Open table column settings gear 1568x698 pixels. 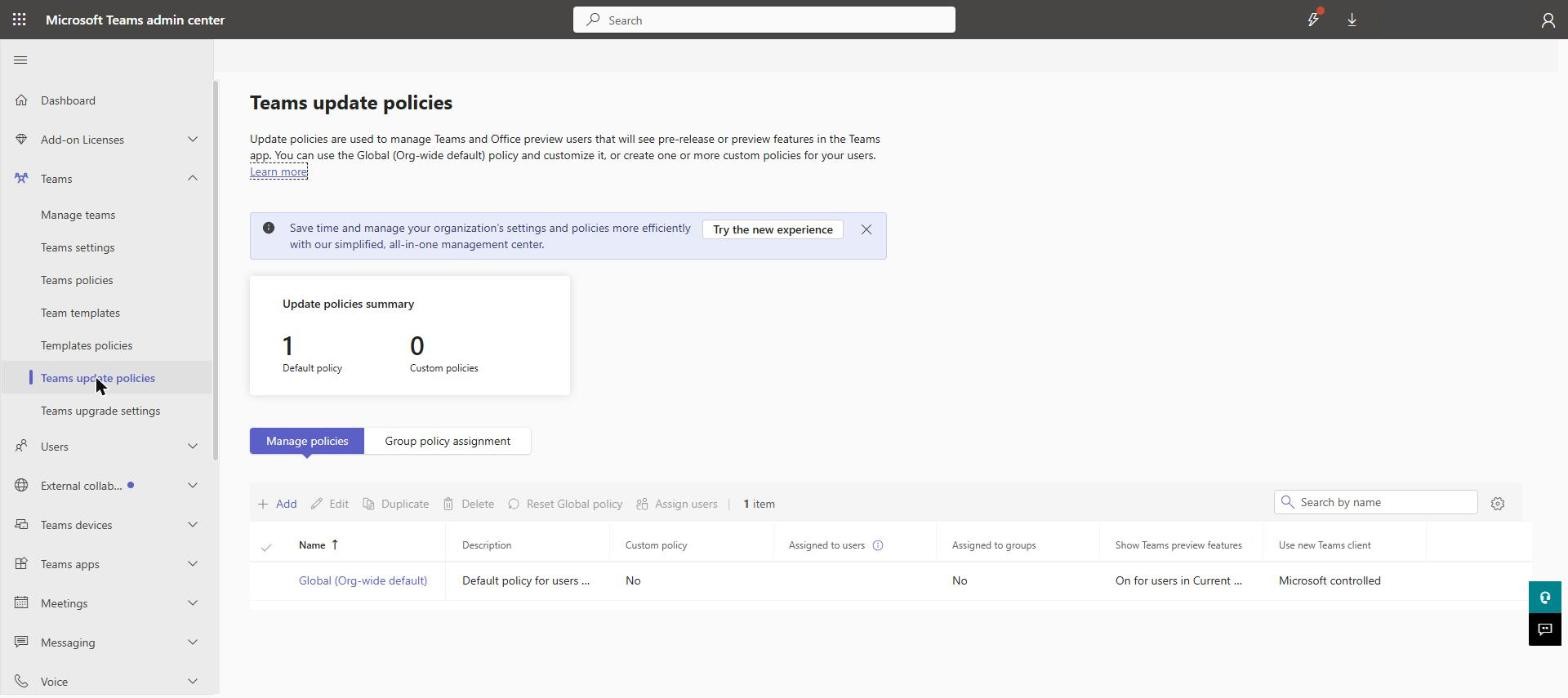pyautogui.click(x=1497, y=504)
